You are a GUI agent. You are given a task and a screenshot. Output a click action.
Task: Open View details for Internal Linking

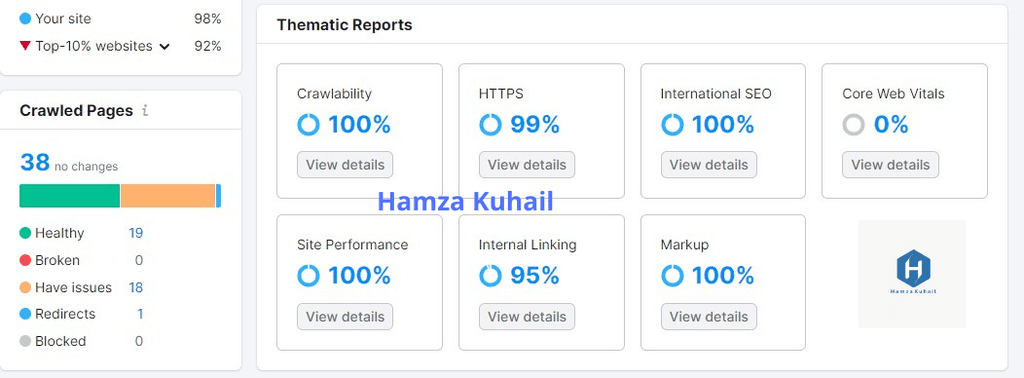(x=527, y=317)
